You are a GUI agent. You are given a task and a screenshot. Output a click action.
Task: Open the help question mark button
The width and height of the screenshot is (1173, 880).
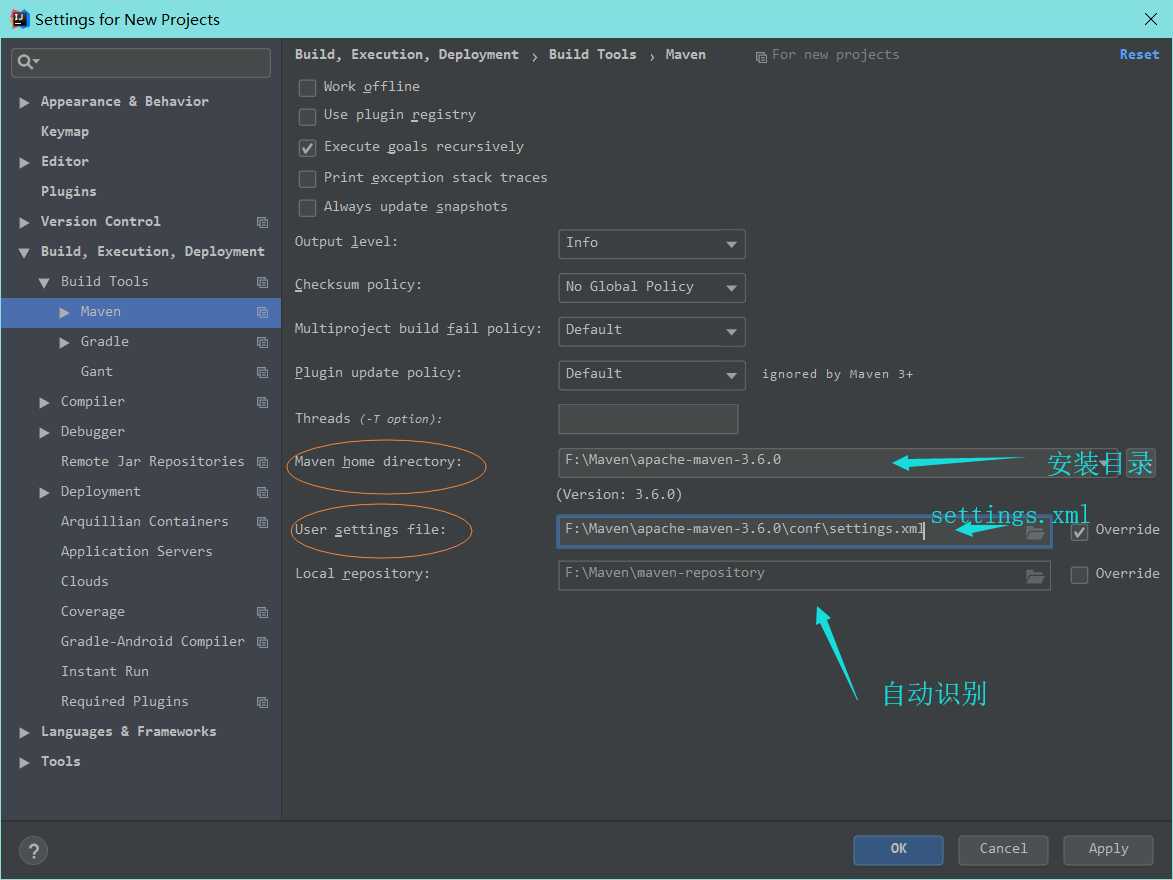34,850
